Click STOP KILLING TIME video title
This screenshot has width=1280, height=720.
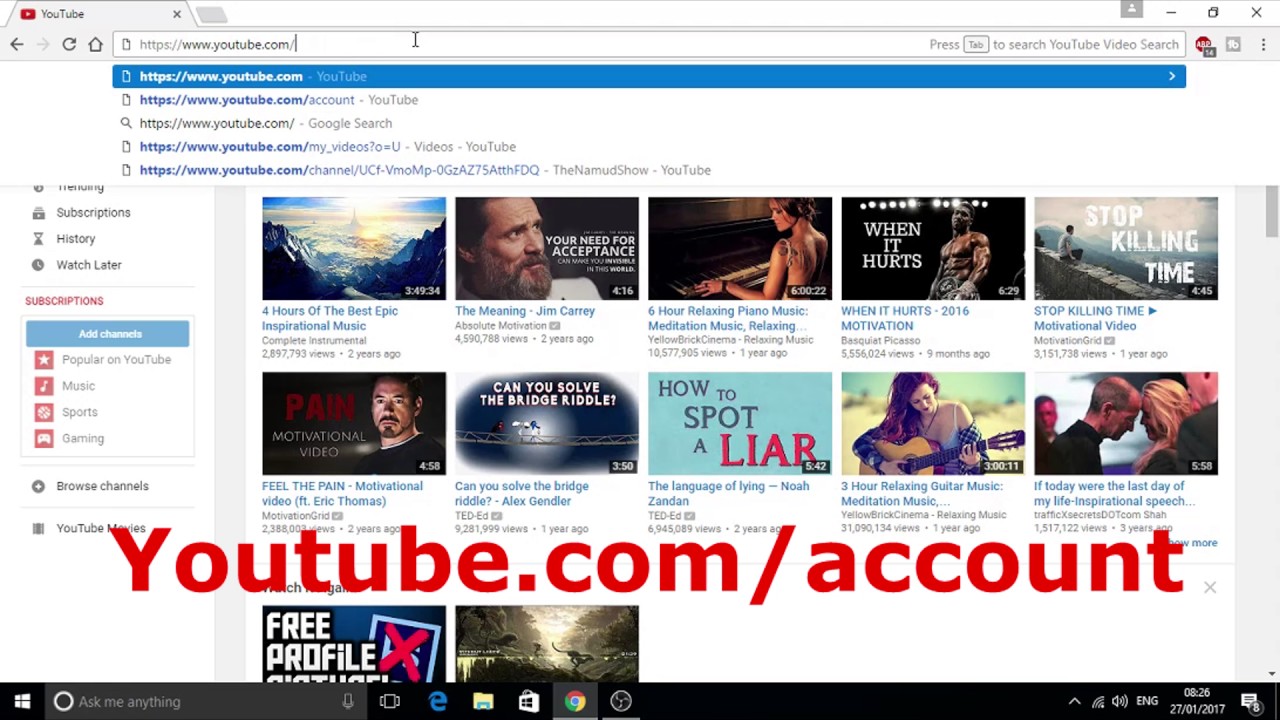(1095, 318)
